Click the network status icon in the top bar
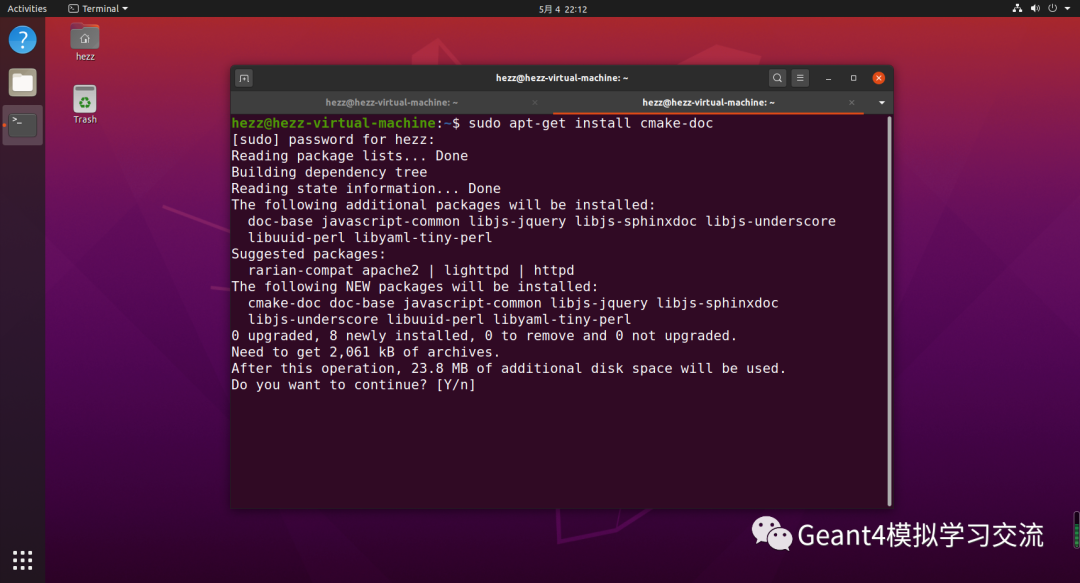 click(x=1017, y=8)
